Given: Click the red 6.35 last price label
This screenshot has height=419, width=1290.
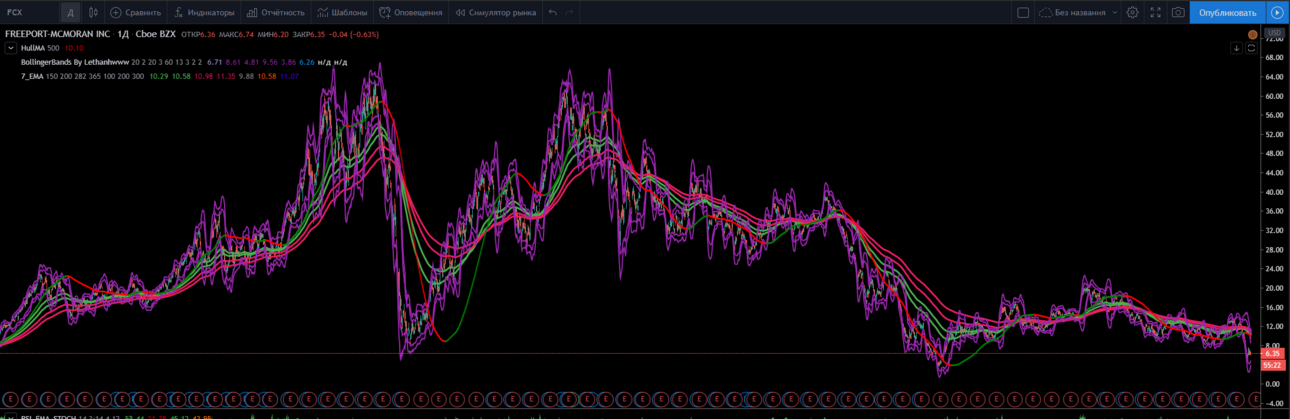Looking at the screenshot, I should tap(1273, 354).
